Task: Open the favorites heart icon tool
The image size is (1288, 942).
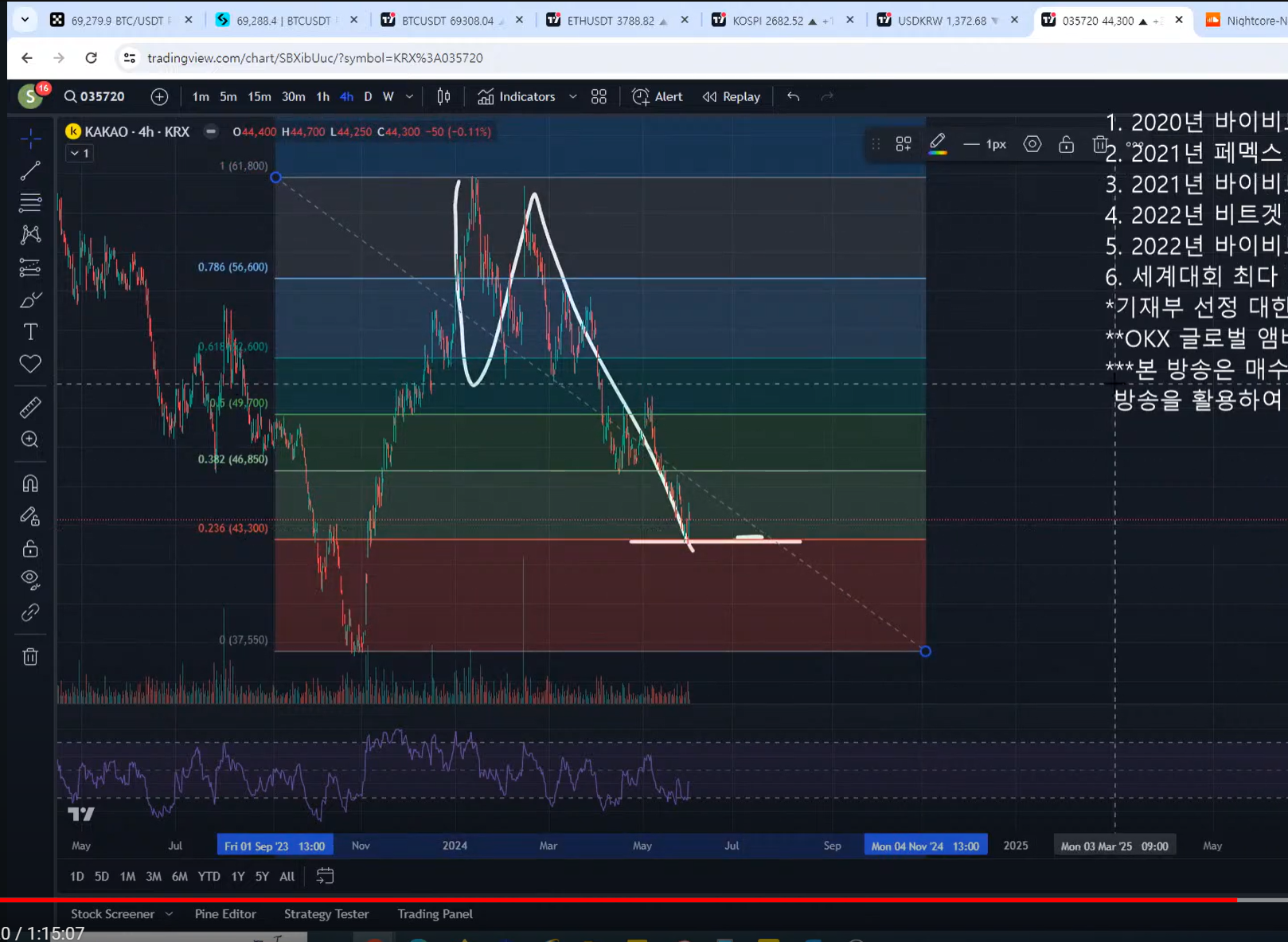Action: coord(30,364)
